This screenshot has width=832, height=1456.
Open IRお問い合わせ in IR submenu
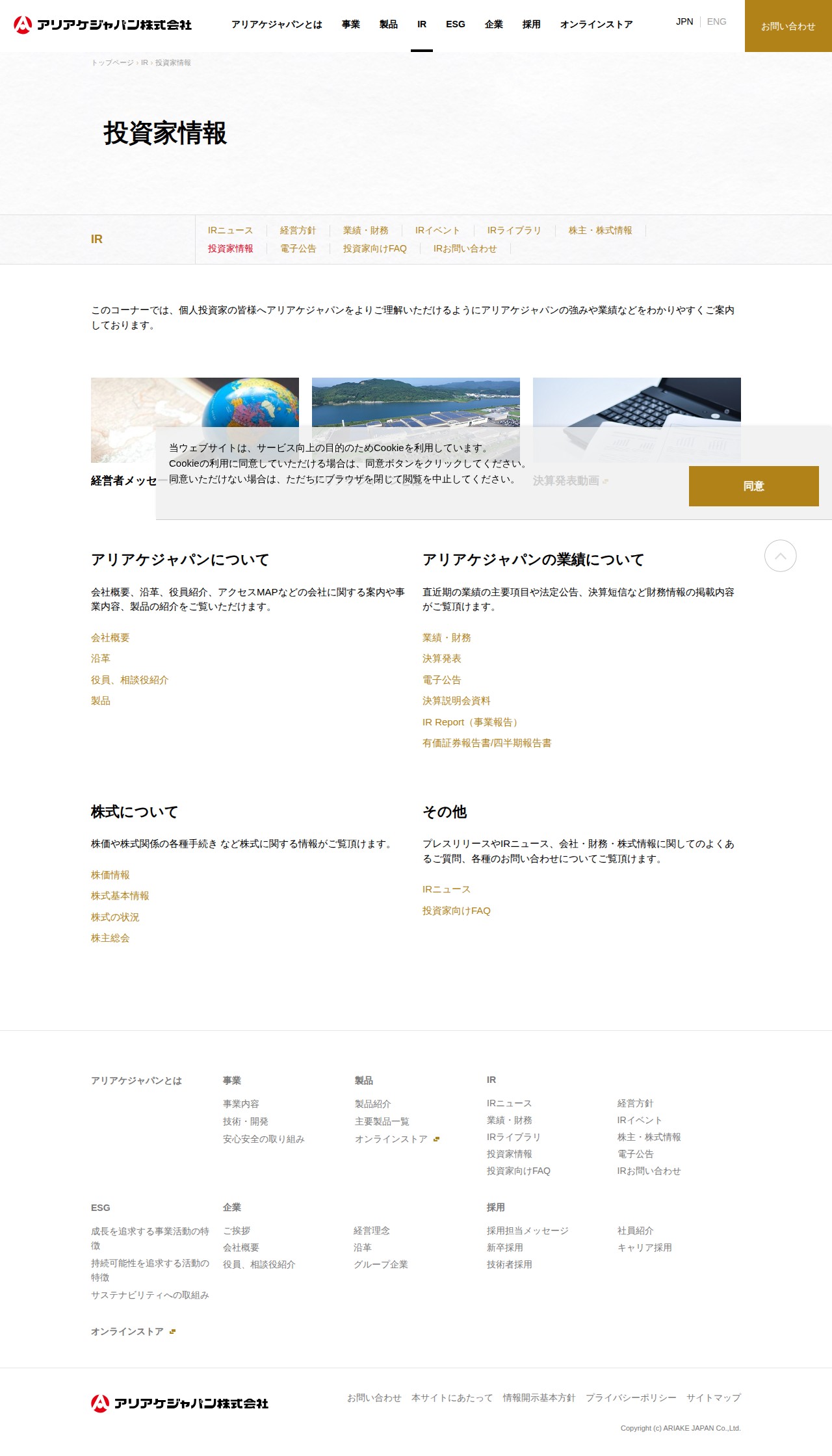465,248
